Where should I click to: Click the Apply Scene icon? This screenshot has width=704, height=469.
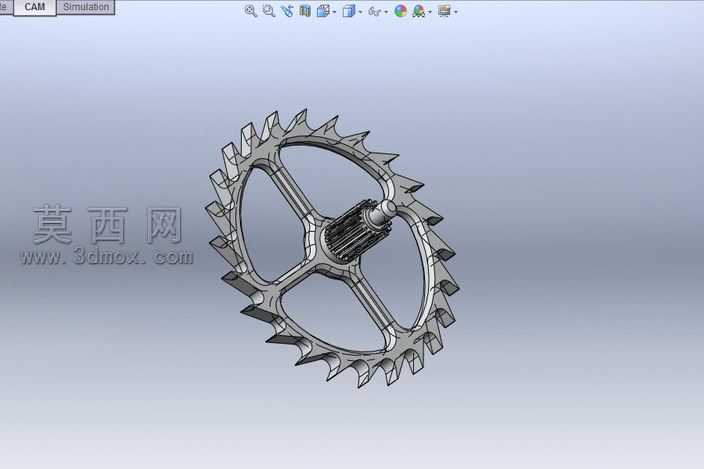tap(419, 11)
